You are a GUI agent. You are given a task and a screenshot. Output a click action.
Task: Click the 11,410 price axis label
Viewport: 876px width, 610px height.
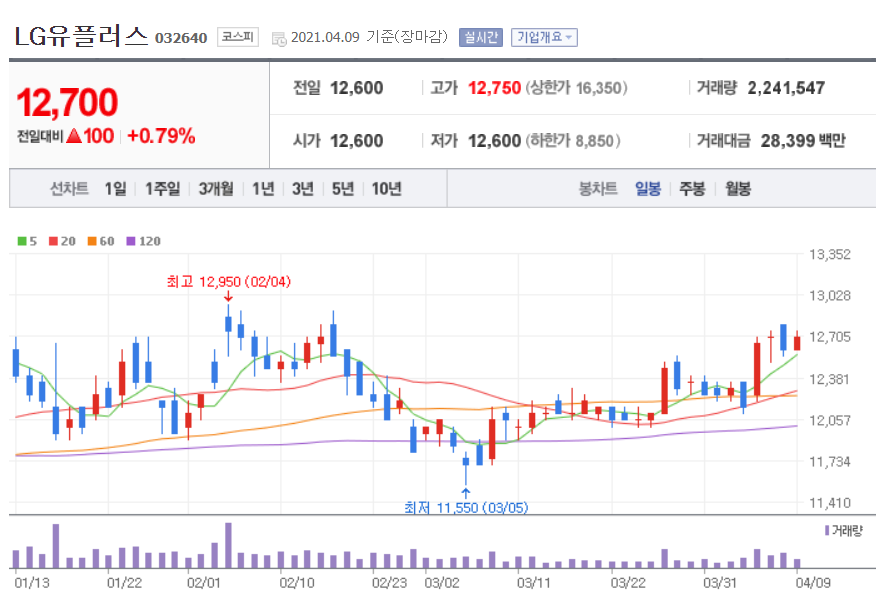coord(830,503)
